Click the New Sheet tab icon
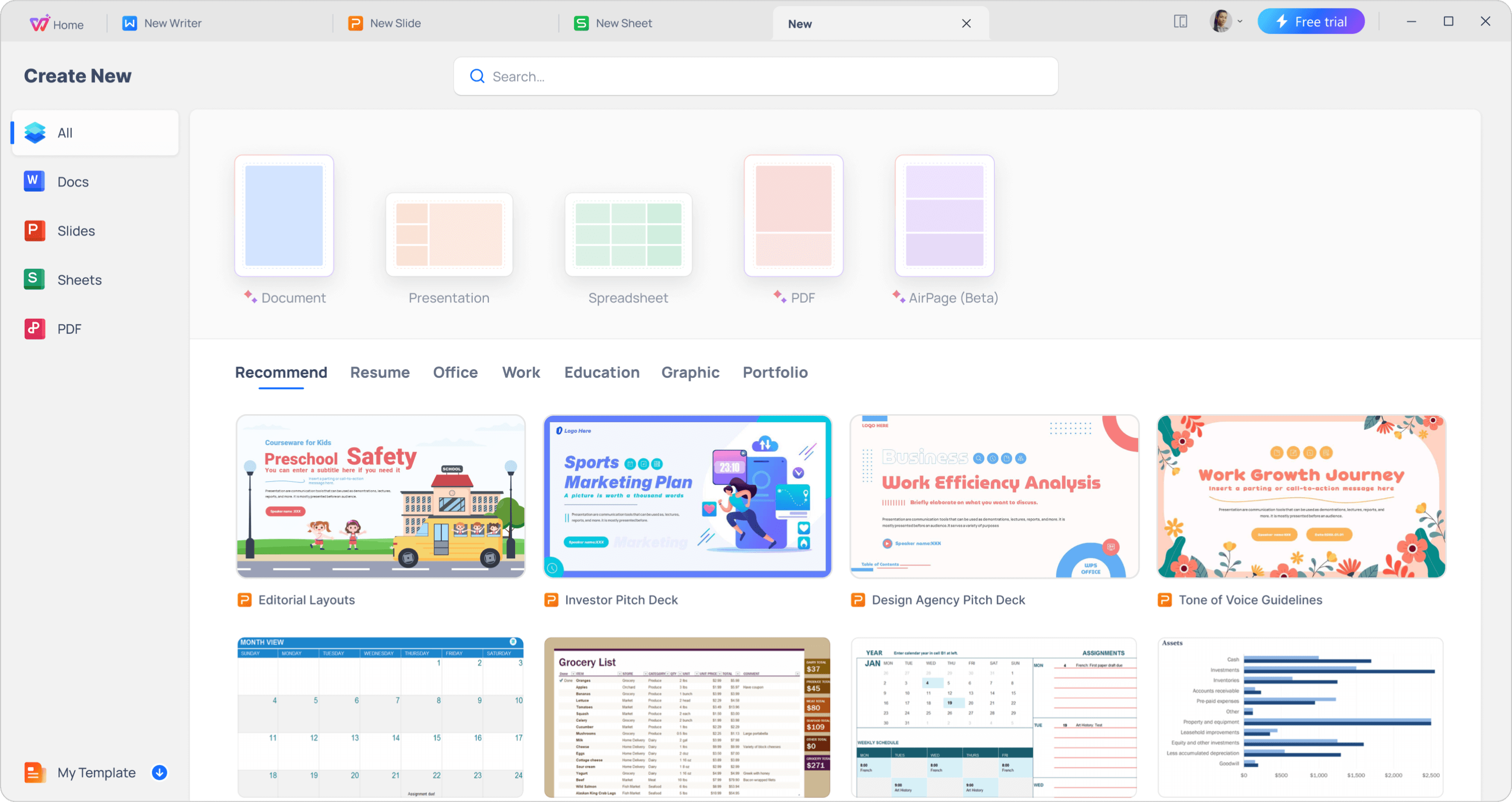Image resolution: width=1512 pixels, height=802 pixels. pyautogui.click(x=582, y=22)
